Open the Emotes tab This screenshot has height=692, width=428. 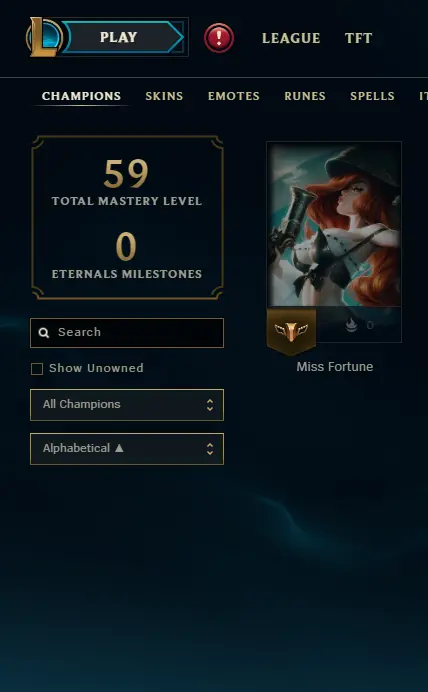pos(234,96)
